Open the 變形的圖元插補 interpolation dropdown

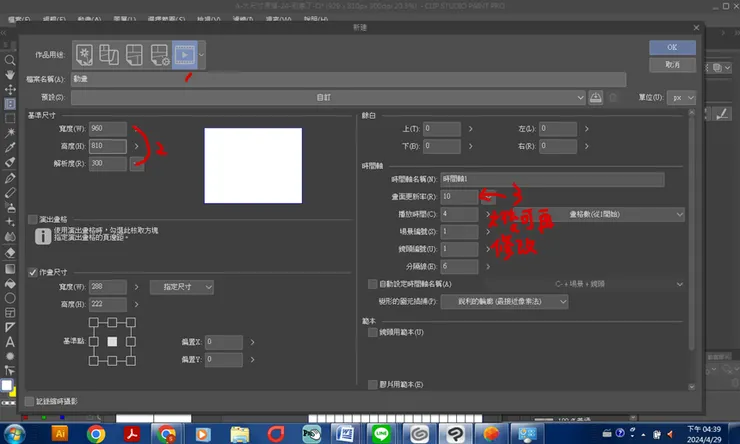pos(504,302)
